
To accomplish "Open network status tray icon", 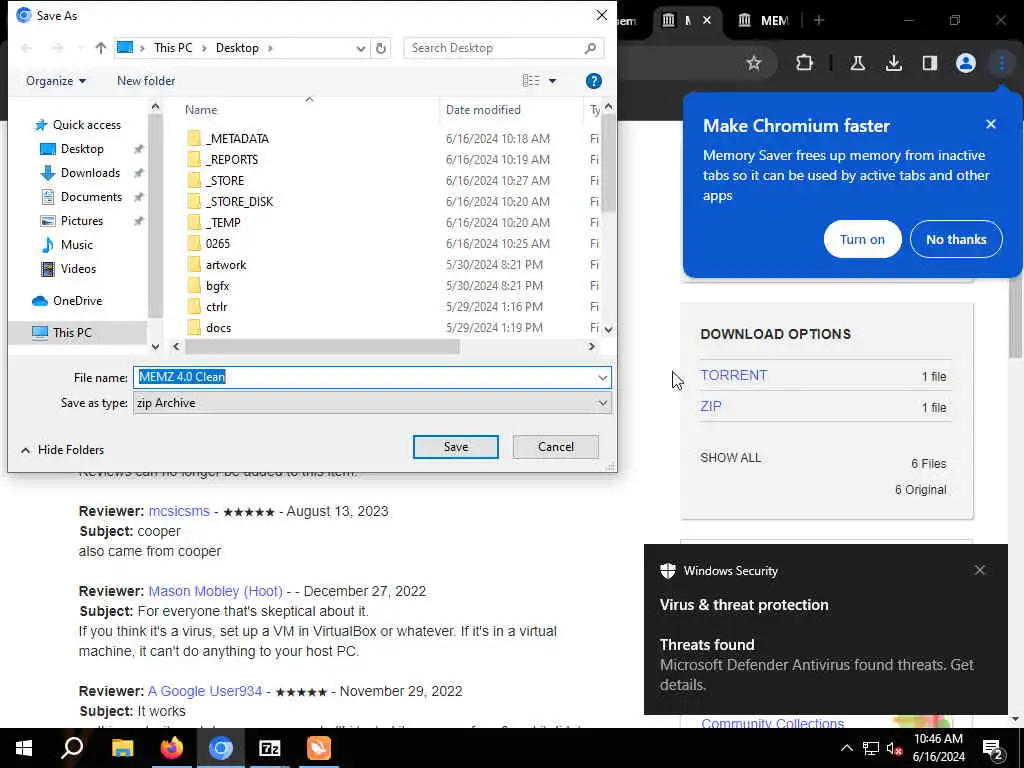I will tap(871, 748).
